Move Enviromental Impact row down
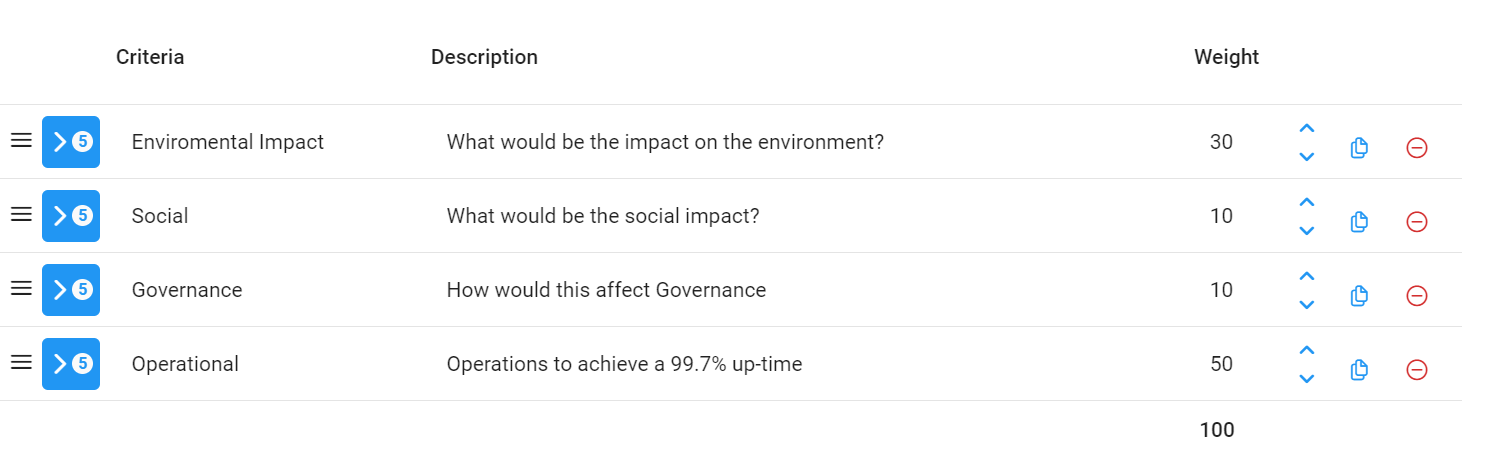Viewport: 1489px width, 455px height. [1306, 157]
